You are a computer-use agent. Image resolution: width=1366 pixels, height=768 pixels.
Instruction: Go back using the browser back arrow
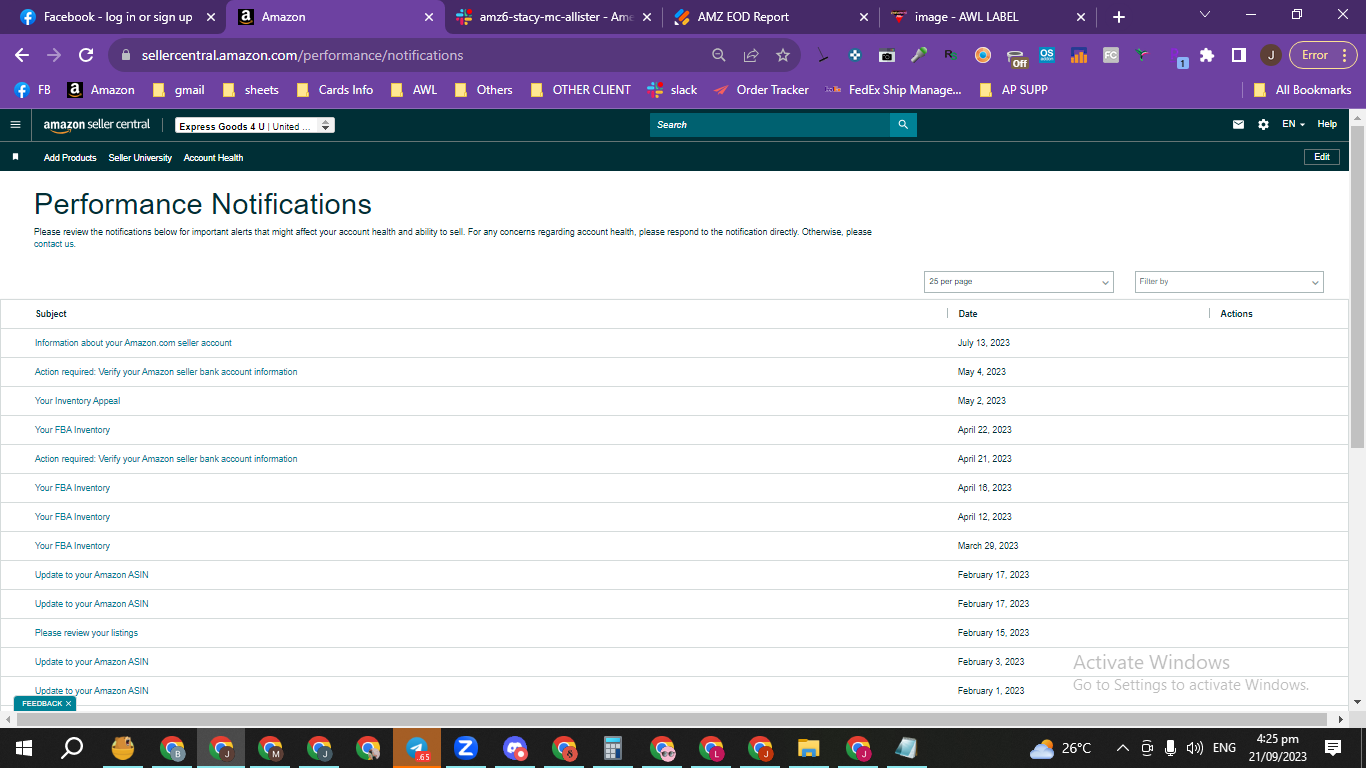pyautogui.click(x=22, y=55)
